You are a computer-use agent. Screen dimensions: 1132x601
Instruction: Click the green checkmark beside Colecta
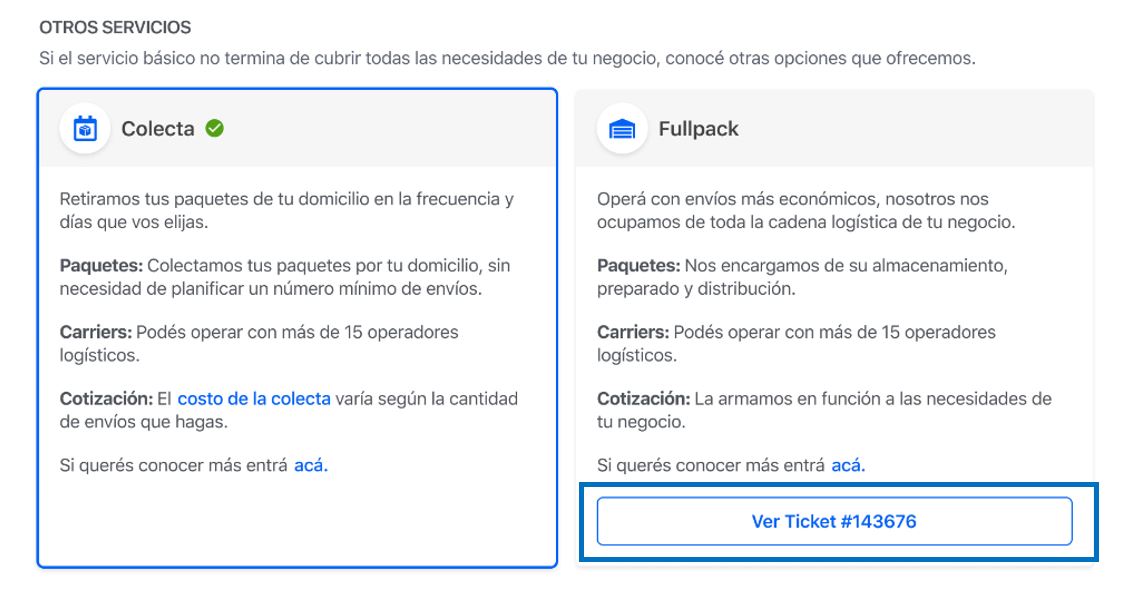click(214, 128)
